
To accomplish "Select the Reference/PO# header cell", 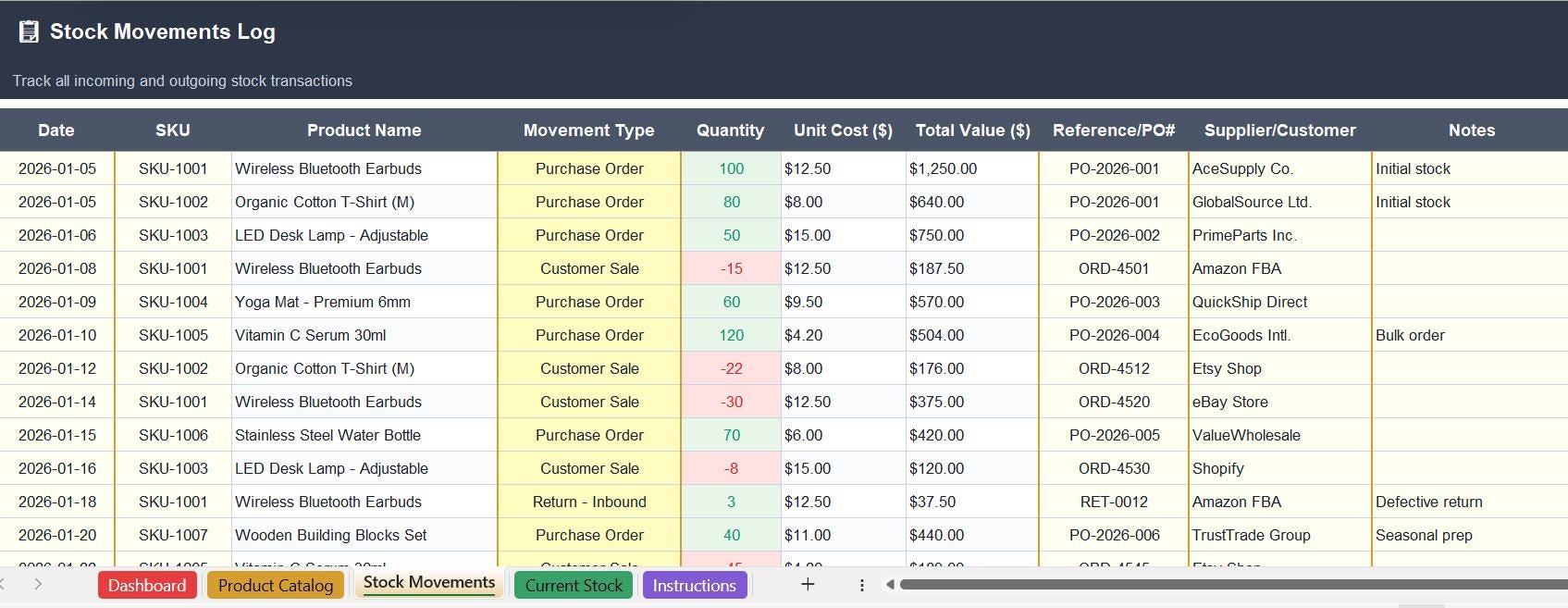I will 1114,130.
